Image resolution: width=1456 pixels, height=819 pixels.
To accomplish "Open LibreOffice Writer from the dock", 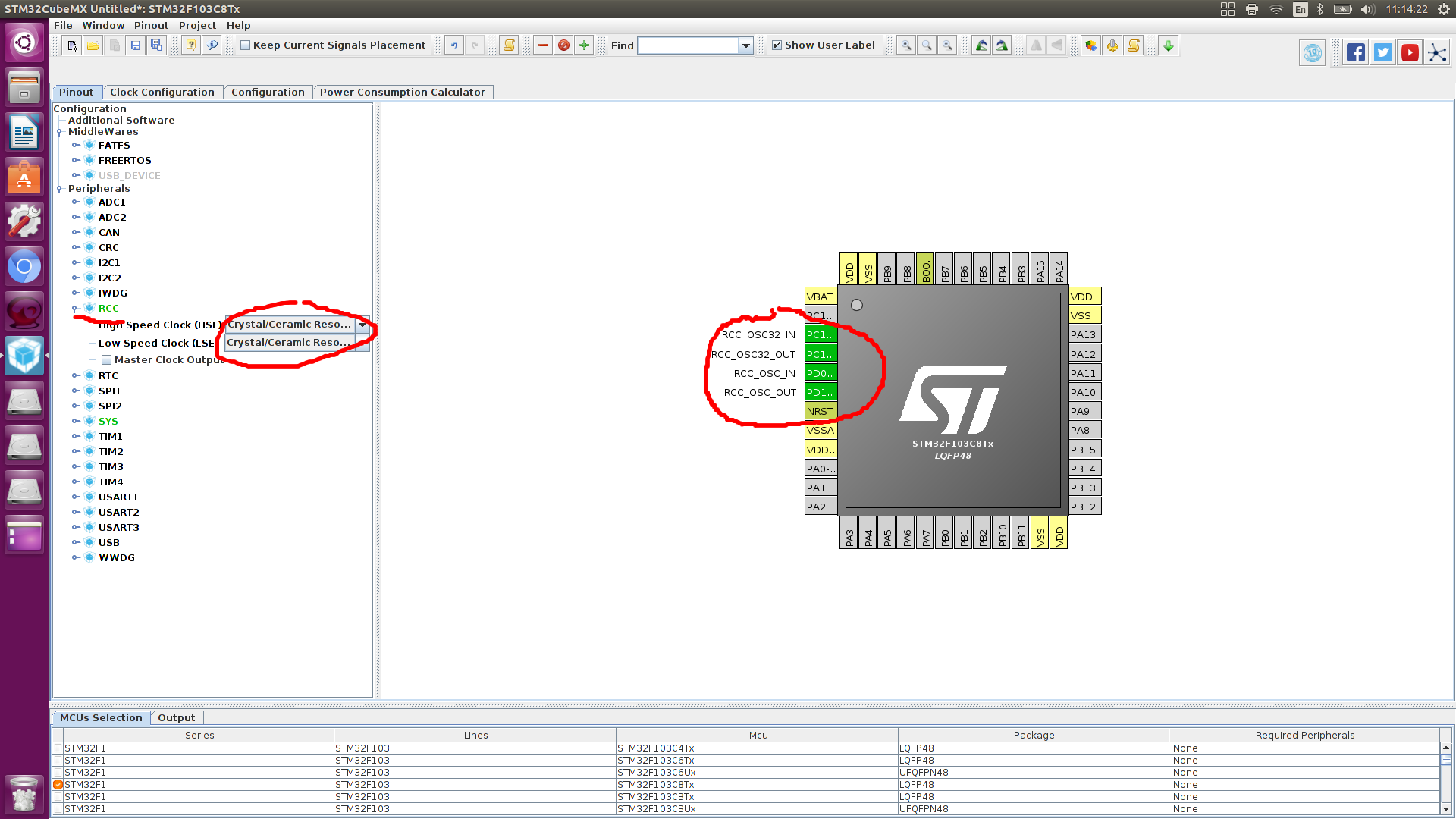I will tap(24, 132).
